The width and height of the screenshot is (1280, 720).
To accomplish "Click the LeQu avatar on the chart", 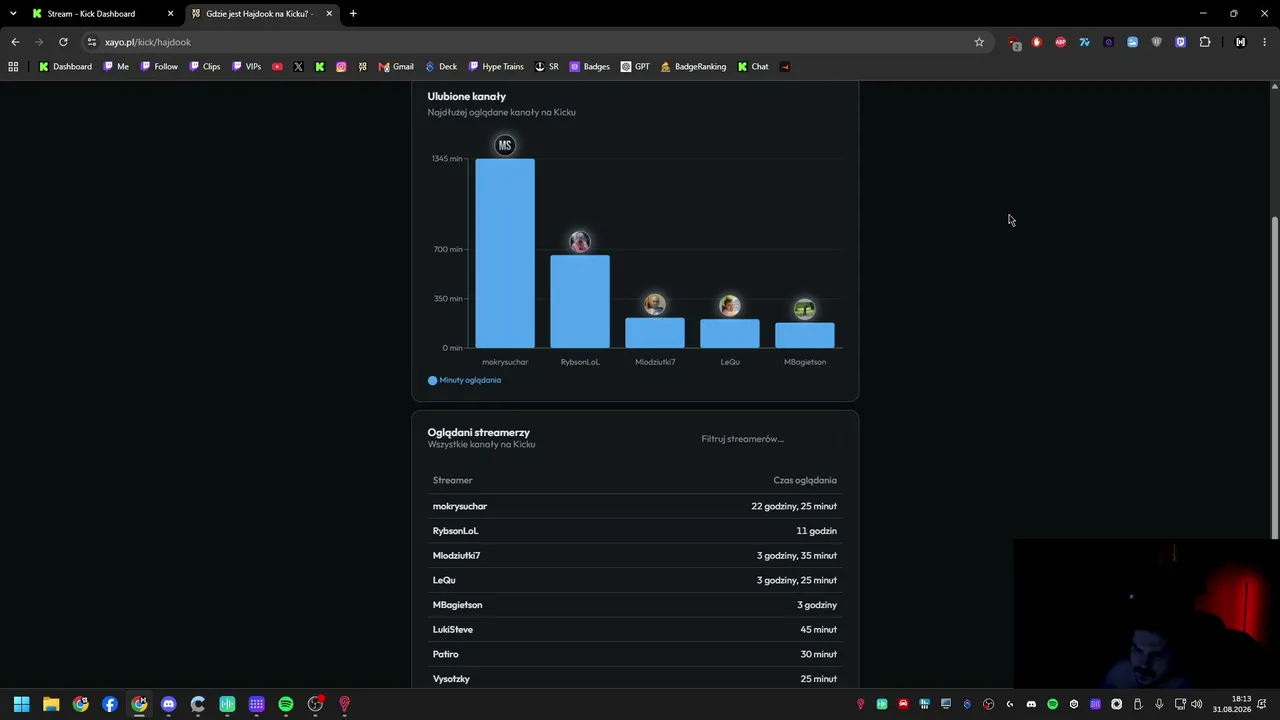I will tap(730, 306).
